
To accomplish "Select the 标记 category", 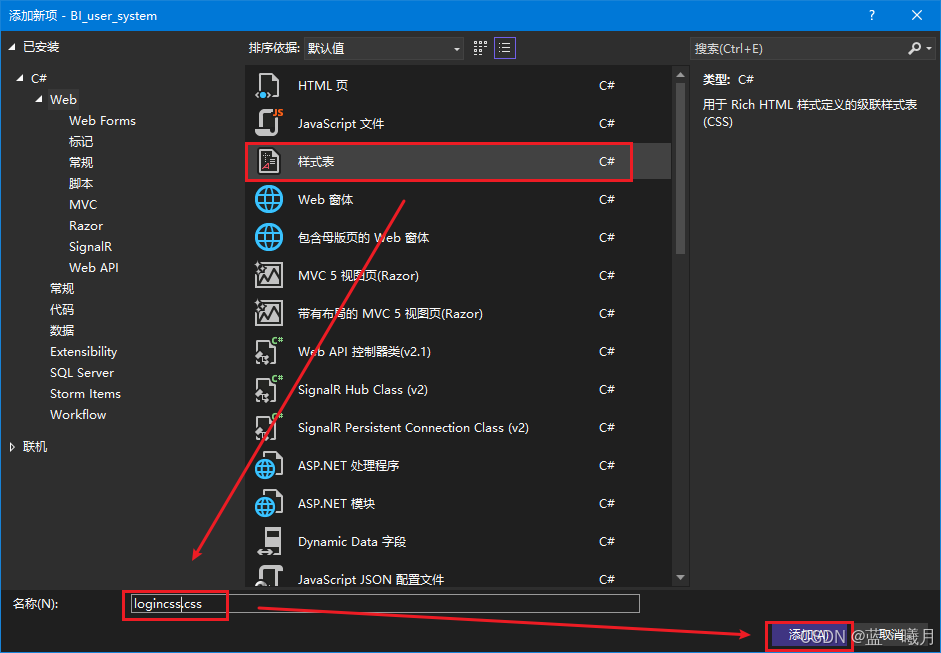I will (x=81, y=142).
